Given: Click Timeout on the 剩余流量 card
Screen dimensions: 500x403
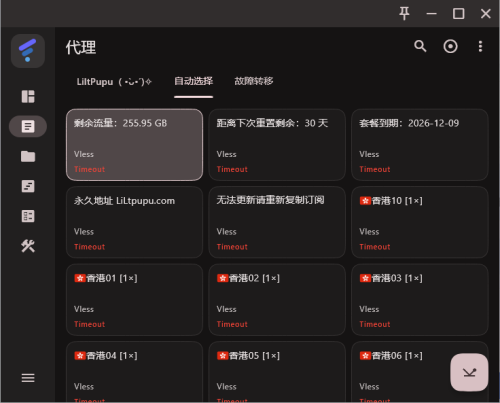Looking at the screenshot, I should 89,169.
